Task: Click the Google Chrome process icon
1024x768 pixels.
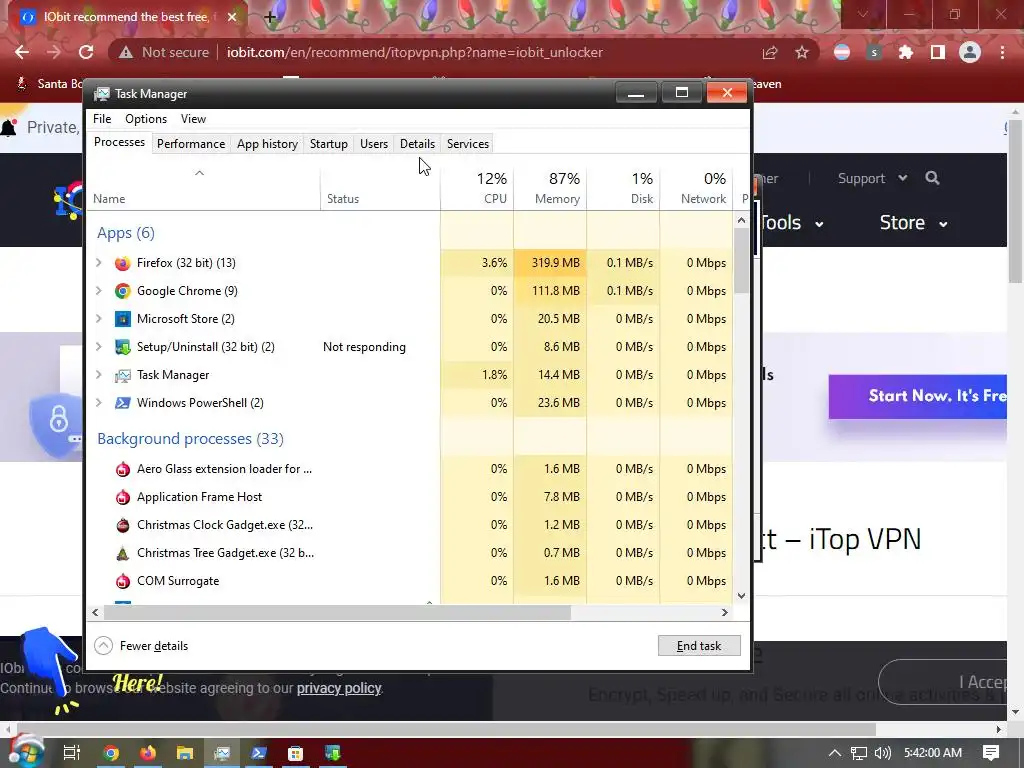Action: pos(122,291)
